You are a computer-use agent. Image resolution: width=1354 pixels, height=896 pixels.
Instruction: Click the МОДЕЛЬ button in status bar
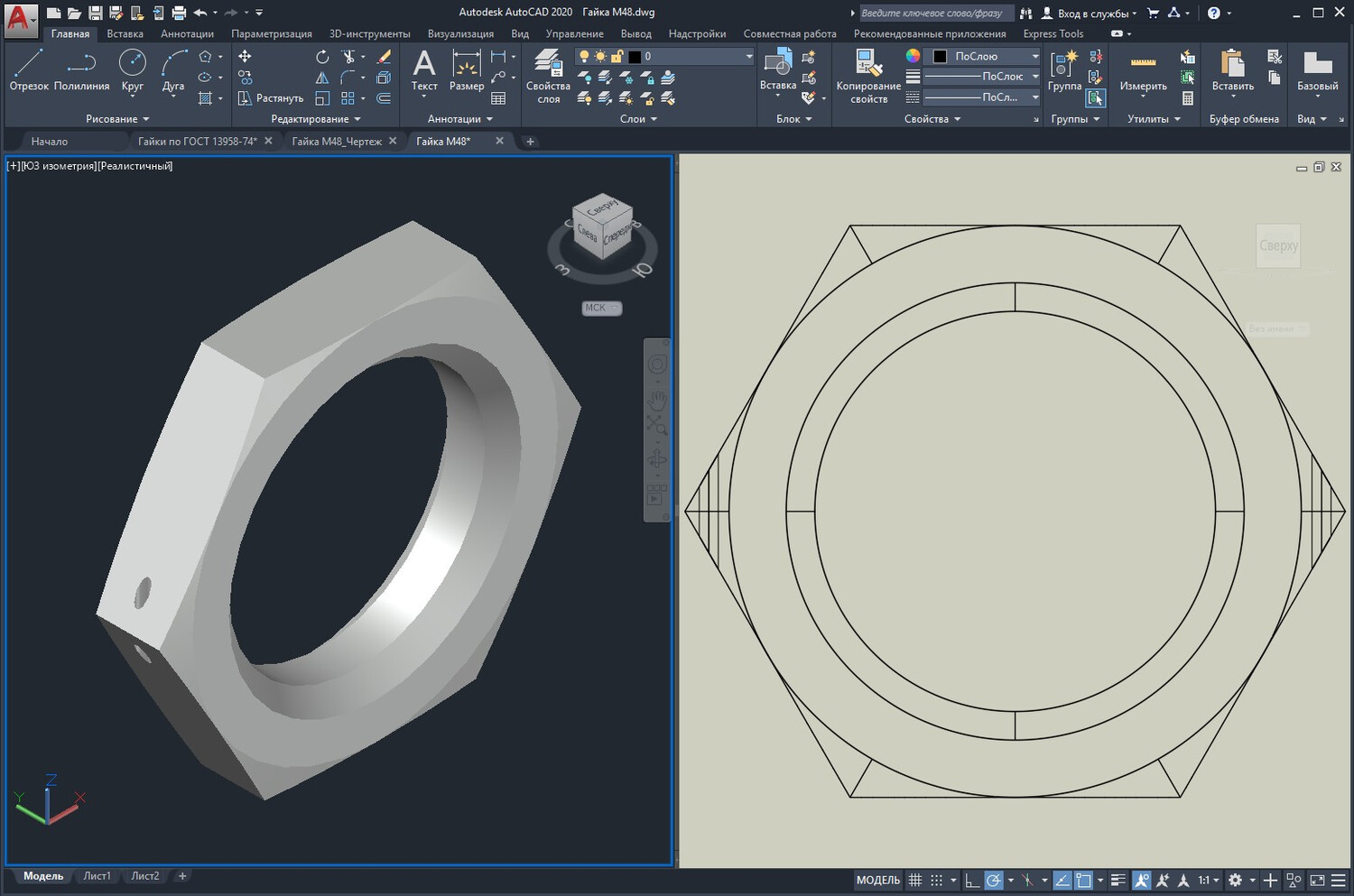coord(877,881)
